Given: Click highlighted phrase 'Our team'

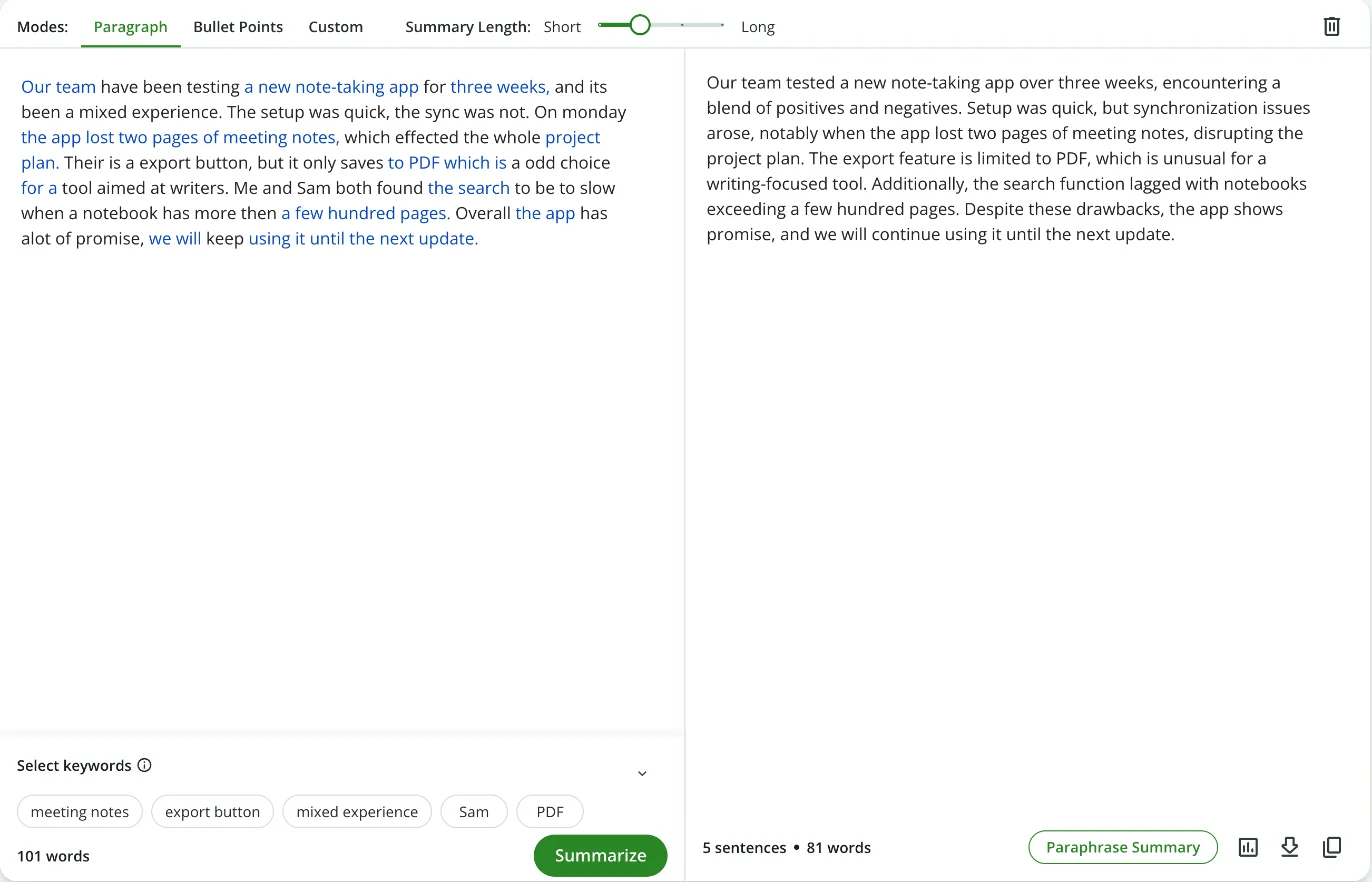Looking at the screenshot, I should click(58, 87).
